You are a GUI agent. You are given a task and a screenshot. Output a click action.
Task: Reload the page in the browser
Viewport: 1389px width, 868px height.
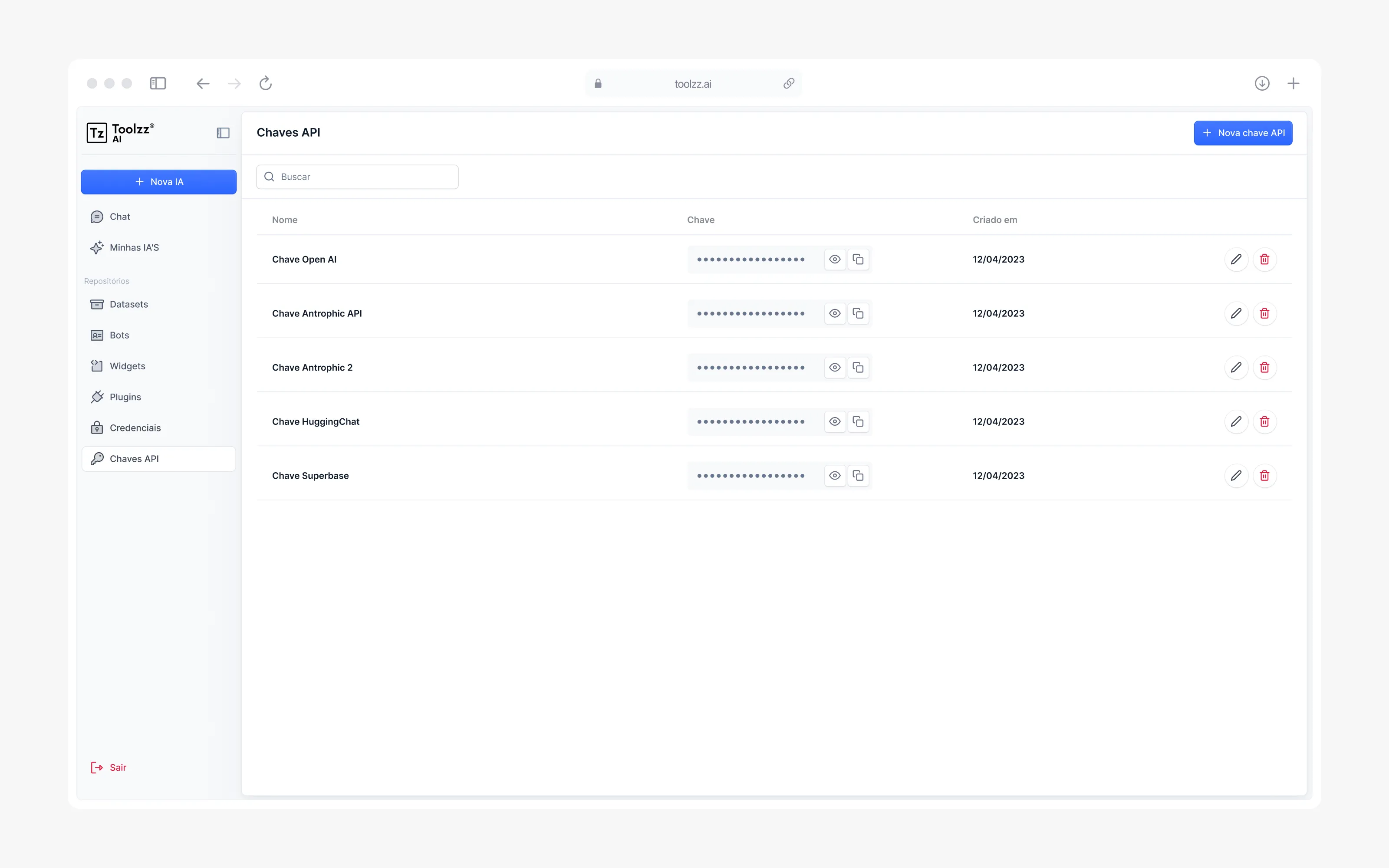265,84
